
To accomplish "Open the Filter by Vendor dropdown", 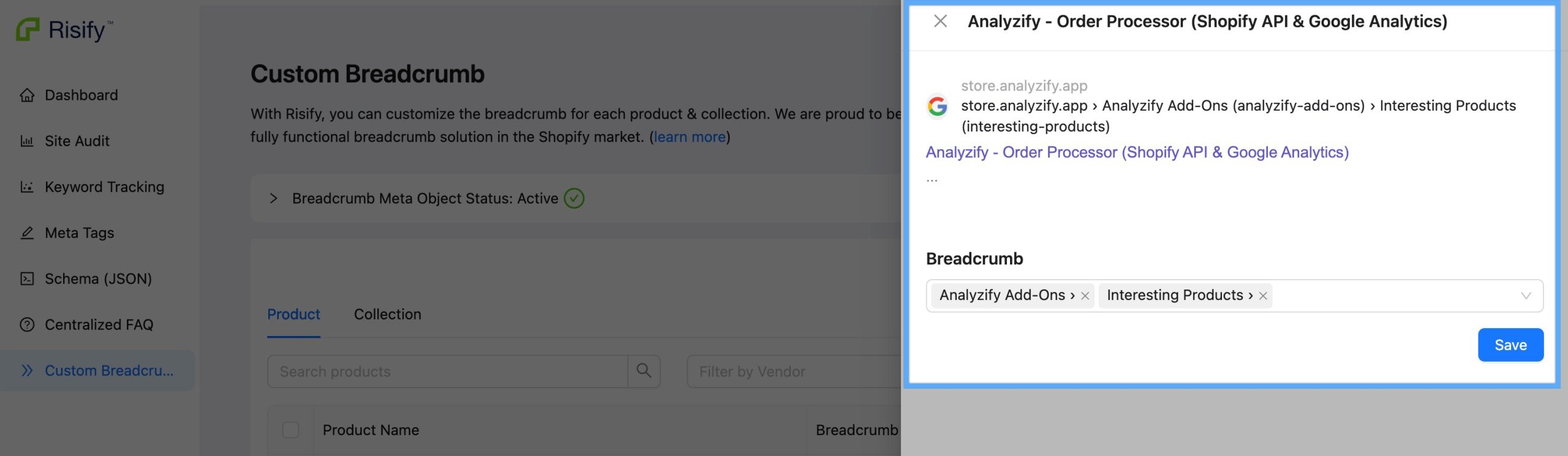I will (794, 372).
